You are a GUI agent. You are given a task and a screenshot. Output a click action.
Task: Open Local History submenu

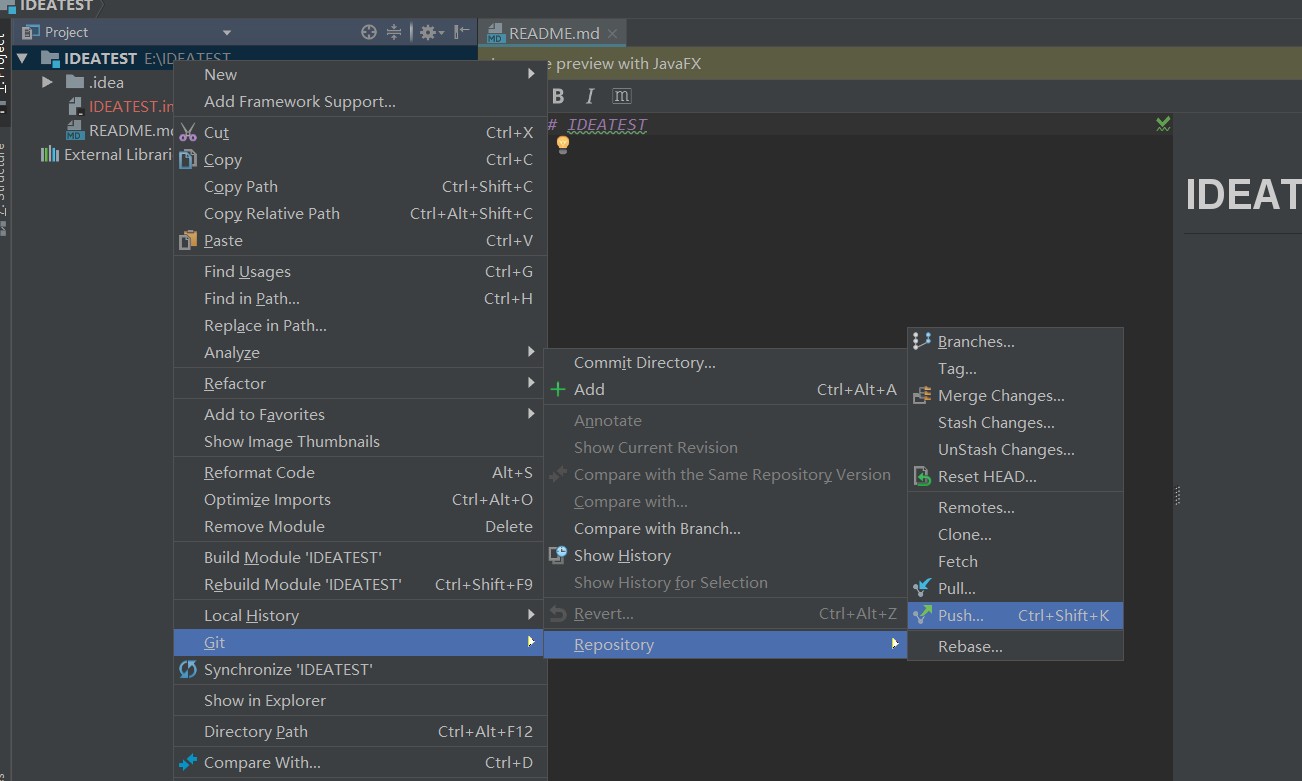(360, 615)
